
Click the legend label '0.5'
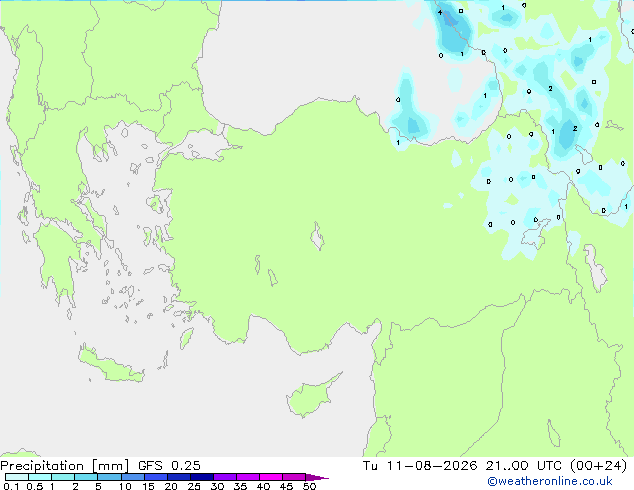click(35, 486)
